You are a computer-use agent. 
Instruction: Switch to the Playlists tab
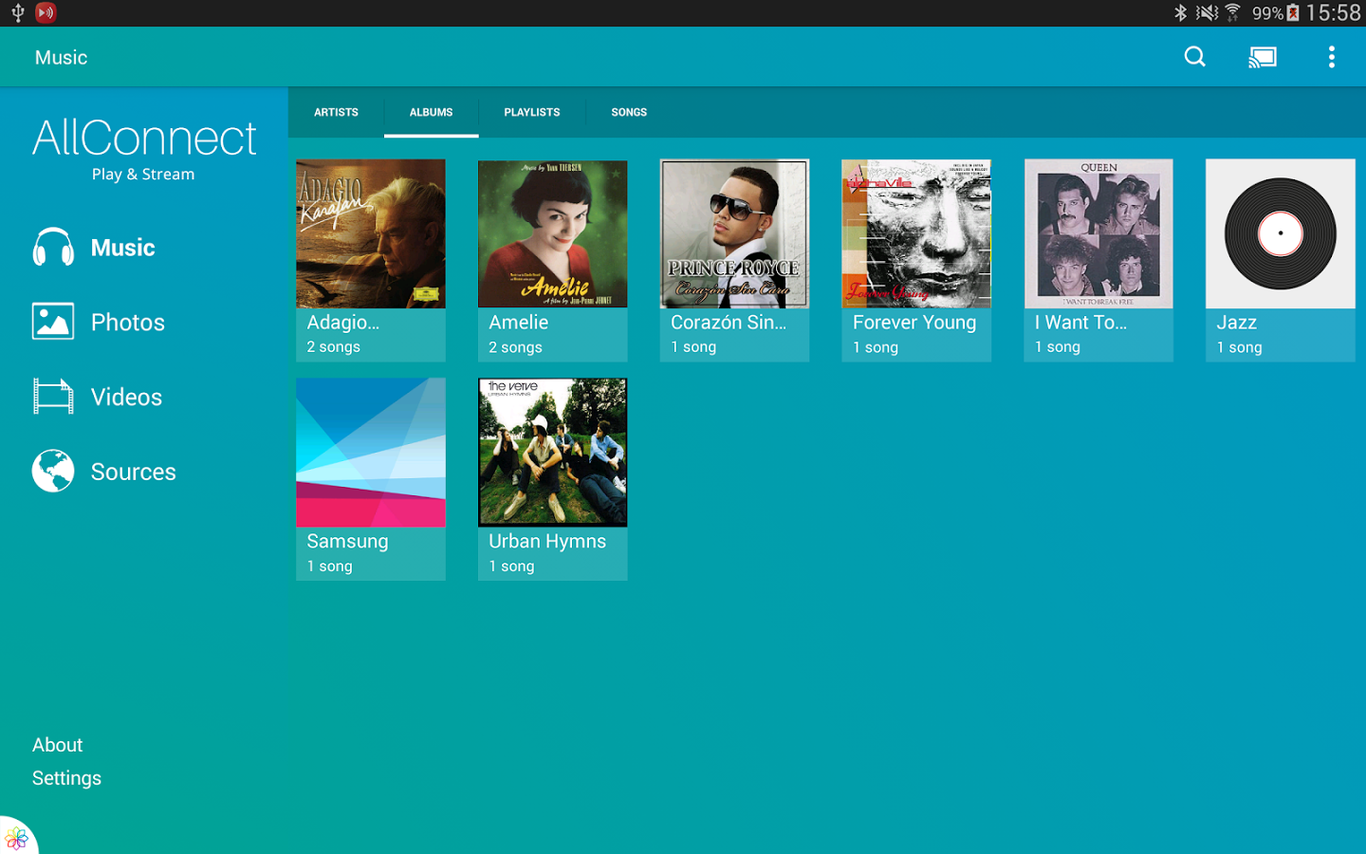(532, 112)
